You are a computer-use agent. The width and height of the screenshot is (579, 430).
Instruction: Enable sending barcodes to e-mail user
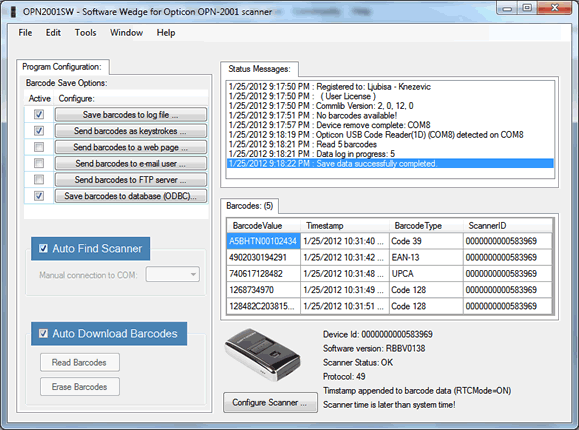[x=39, y=163]
